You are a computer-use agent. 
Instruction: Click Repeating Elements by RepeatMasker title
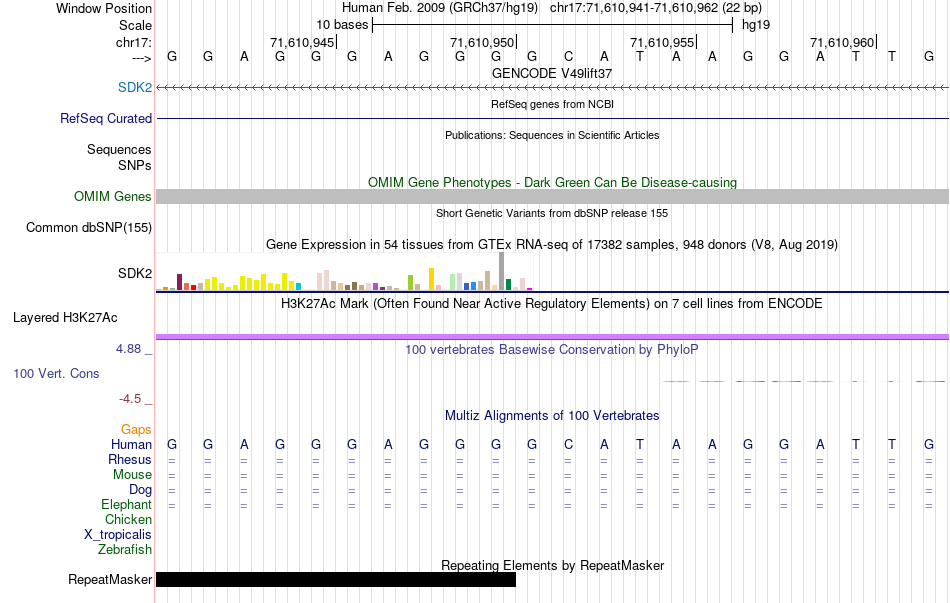coord(552,565)
